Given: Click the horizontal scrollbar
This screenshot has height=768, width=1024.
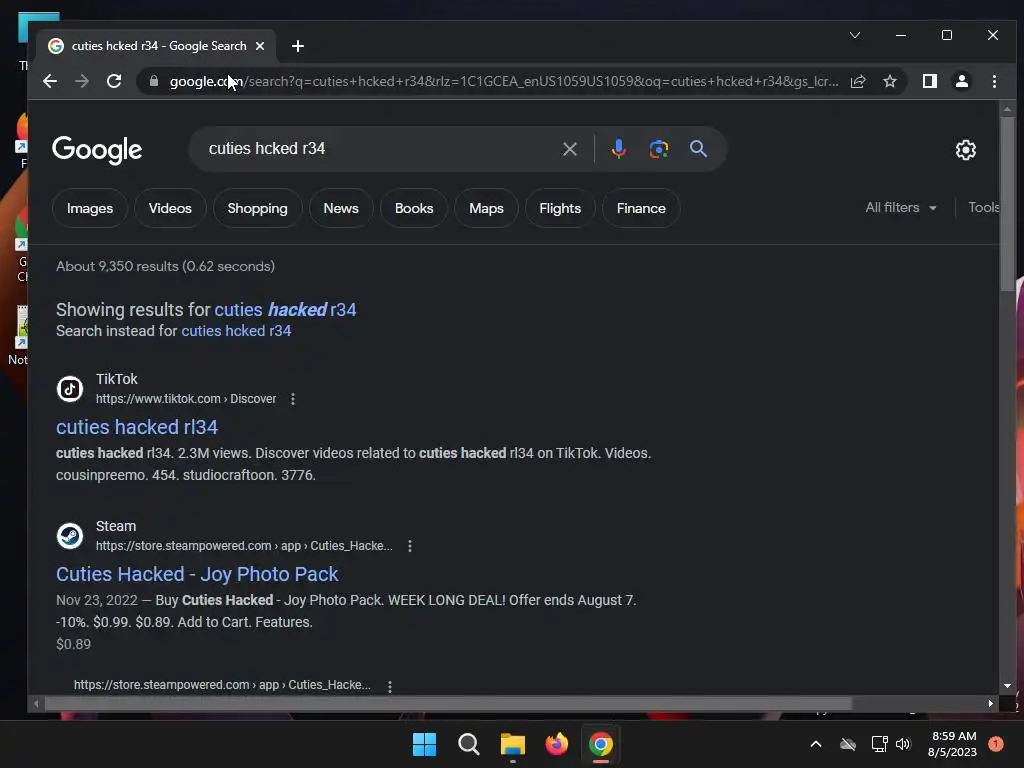Looking at the screenshot, I should (x=447, y=703).
